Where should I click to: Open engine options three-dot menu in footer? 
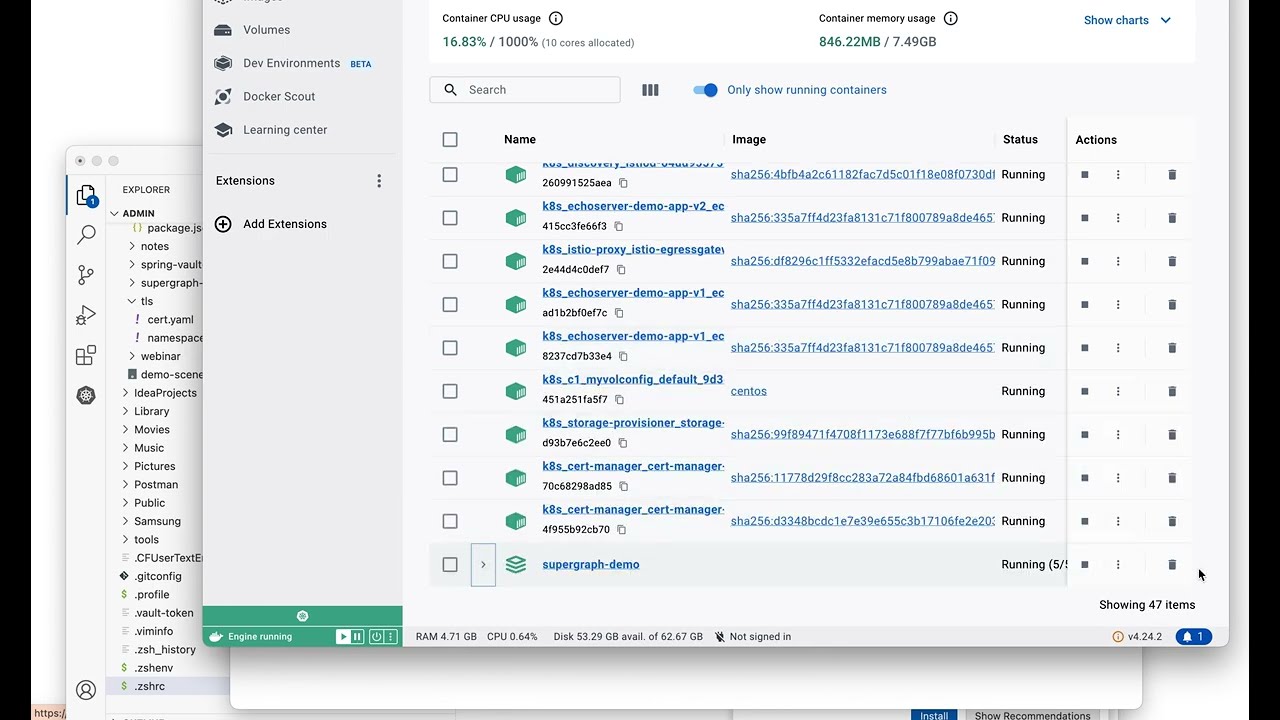391,637
